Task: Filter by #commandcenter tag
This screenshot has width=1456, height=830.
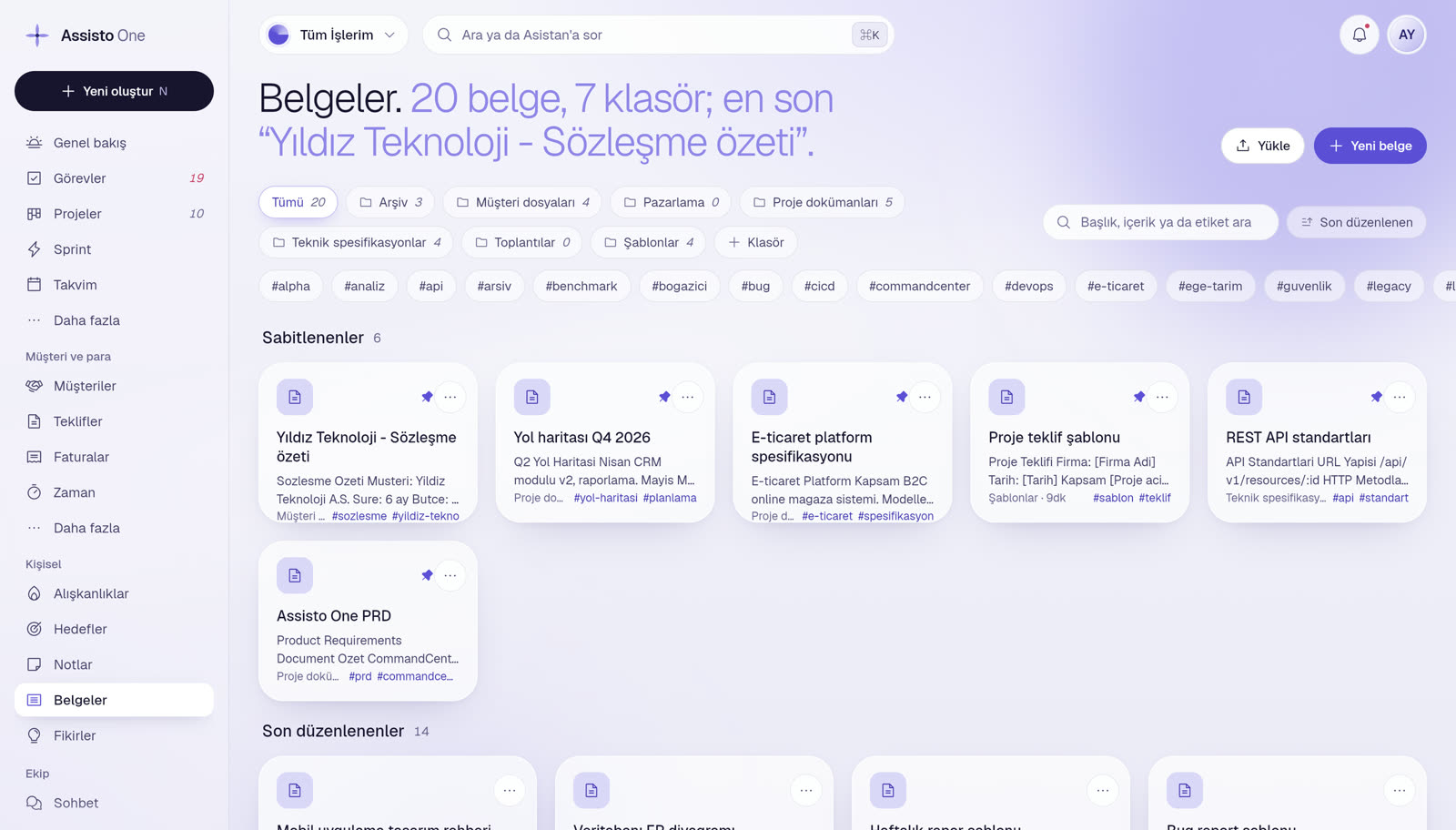Action: point(919,286)
